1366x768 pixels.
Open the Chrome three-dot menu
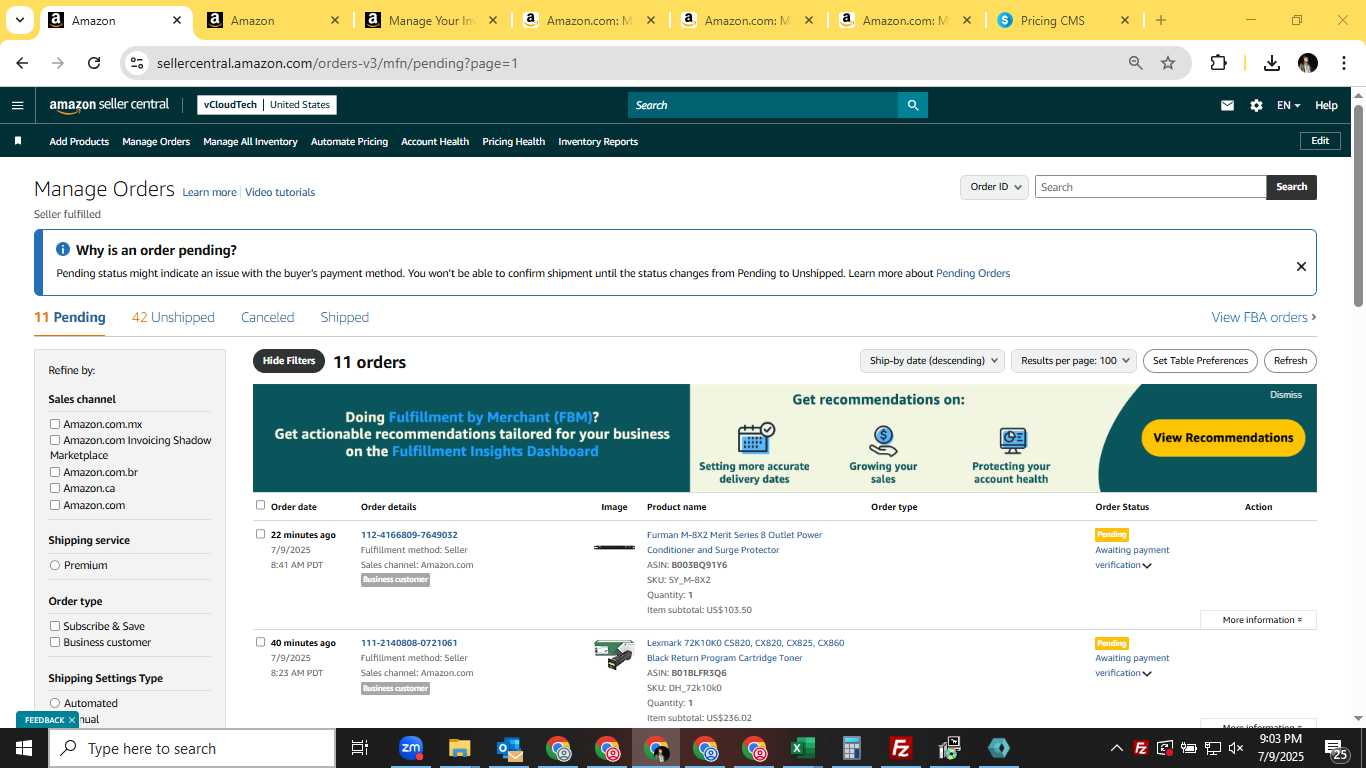point(1344,63)
